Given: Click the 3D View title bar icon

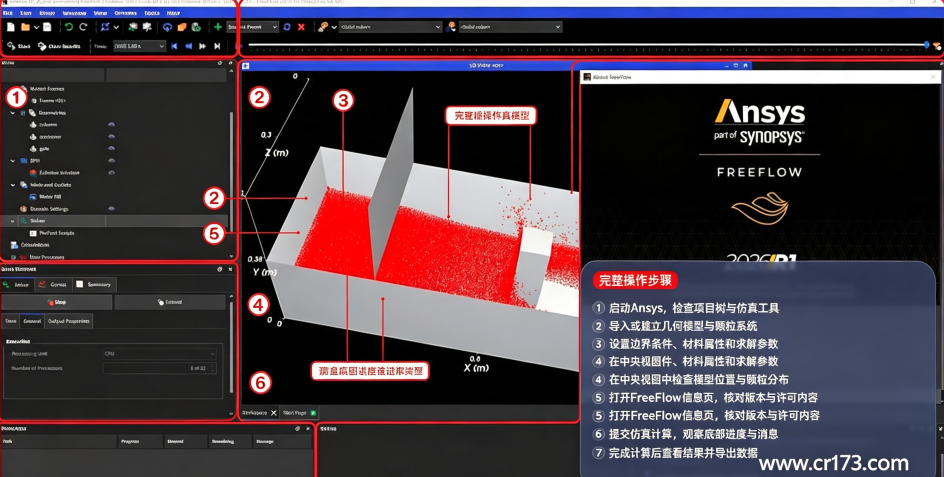Looking at the screenshot, I should [x=246, y=66].
